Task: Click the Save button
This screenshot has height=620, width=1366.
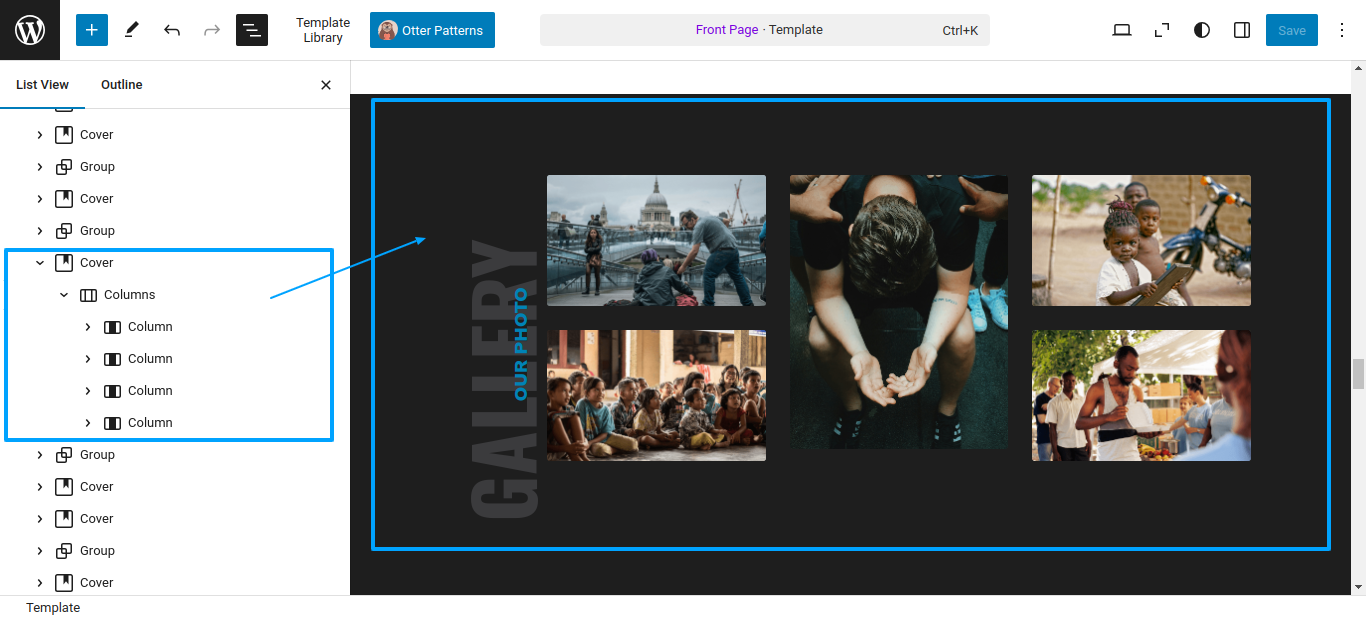Action: 1292,30
